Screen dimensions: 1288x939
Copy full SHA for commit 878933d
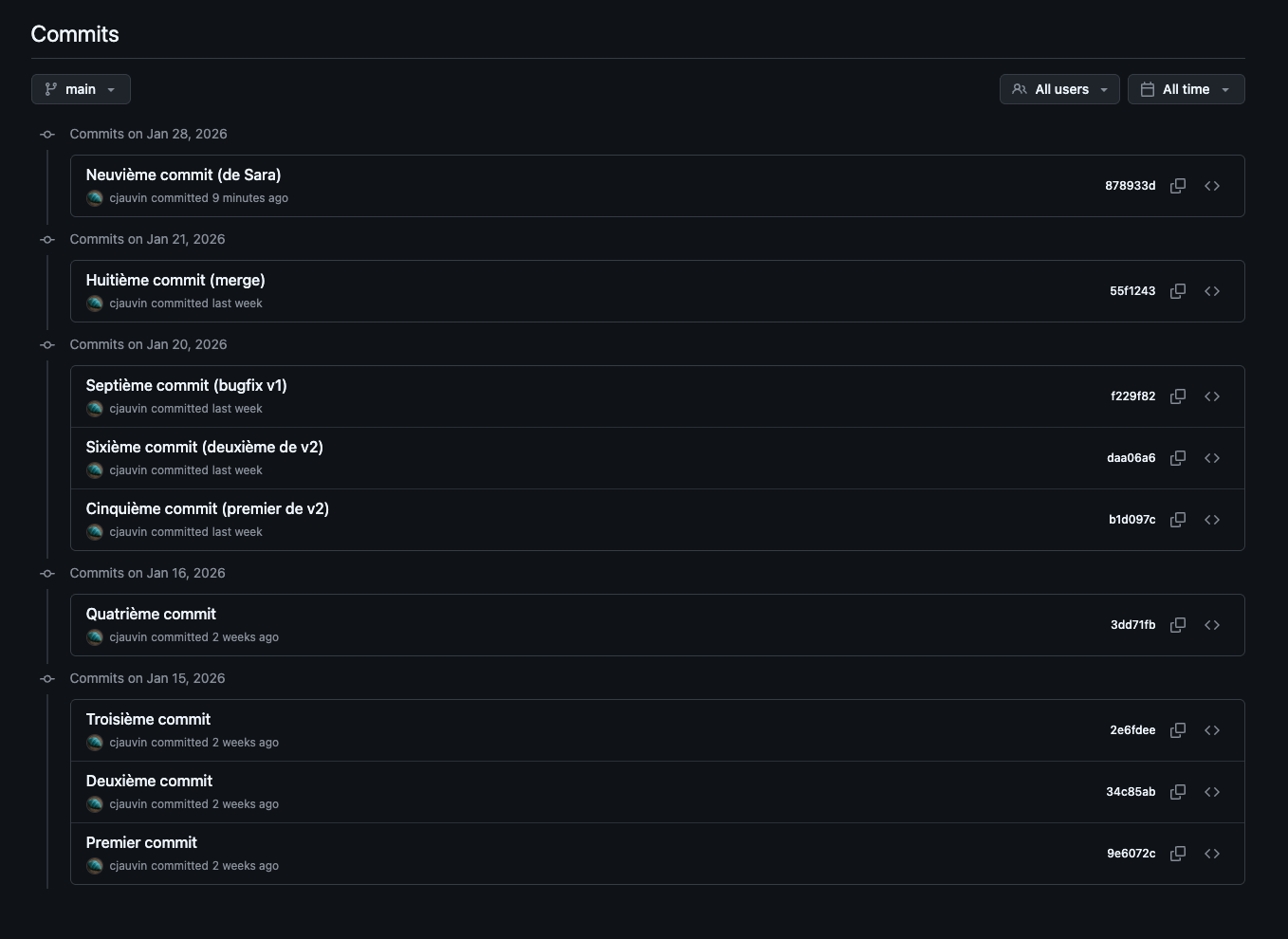1178,186
